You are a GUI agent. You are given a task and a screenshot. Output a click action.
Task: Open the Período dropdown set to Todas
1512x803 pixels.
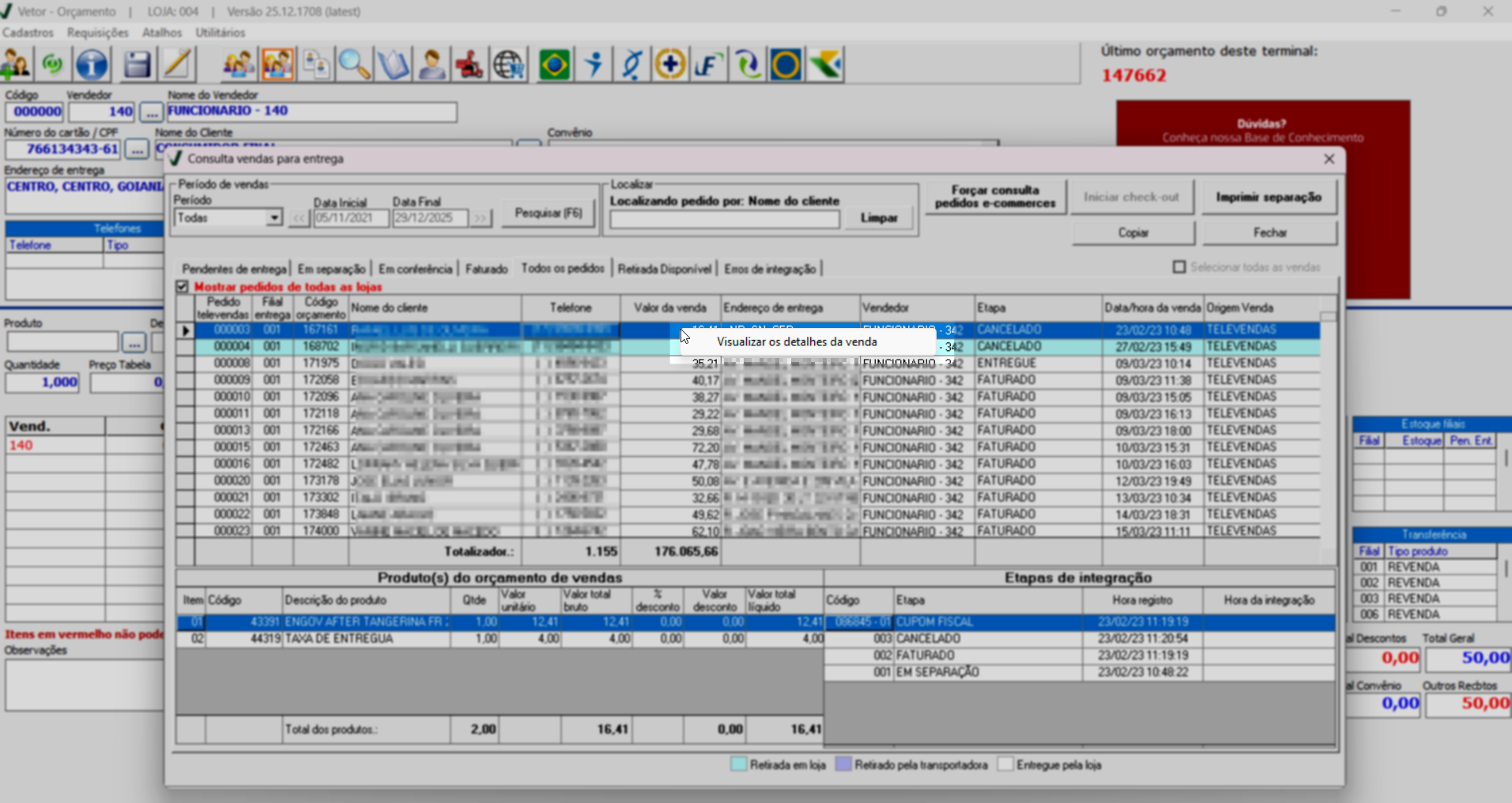(273, 218)
